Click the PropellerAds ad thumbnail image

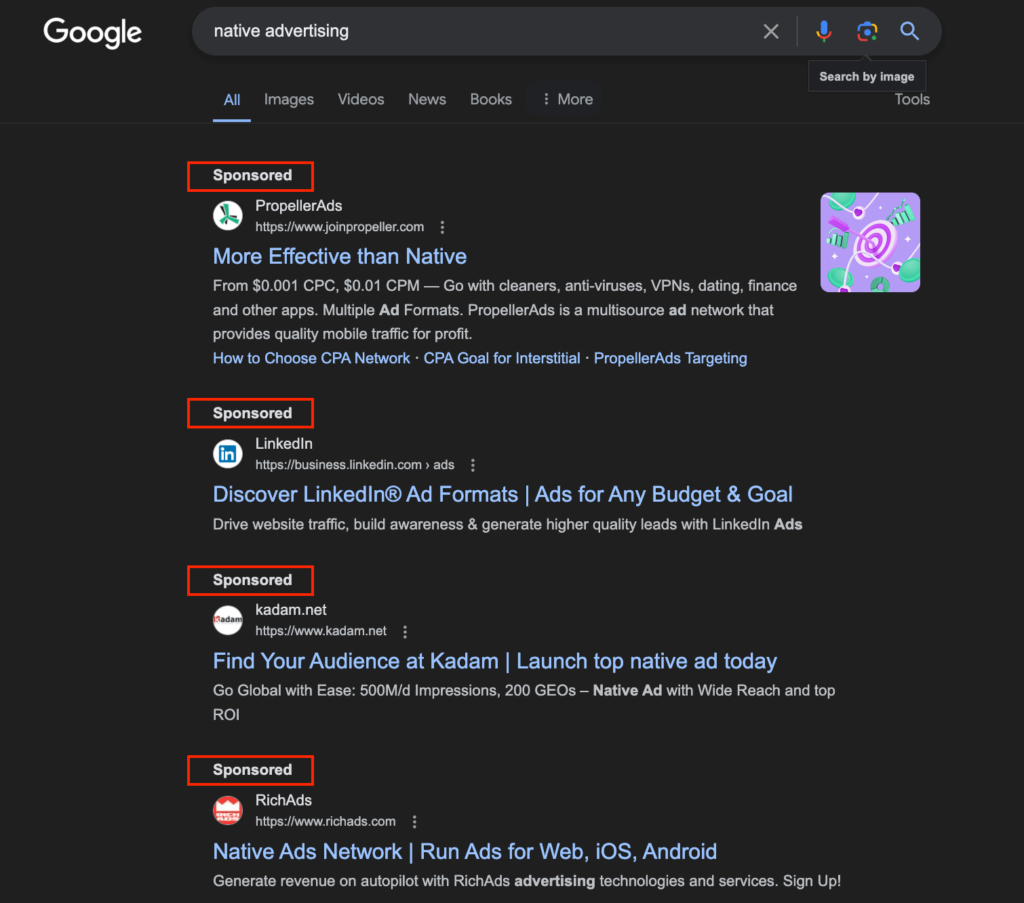click(869, 242)
